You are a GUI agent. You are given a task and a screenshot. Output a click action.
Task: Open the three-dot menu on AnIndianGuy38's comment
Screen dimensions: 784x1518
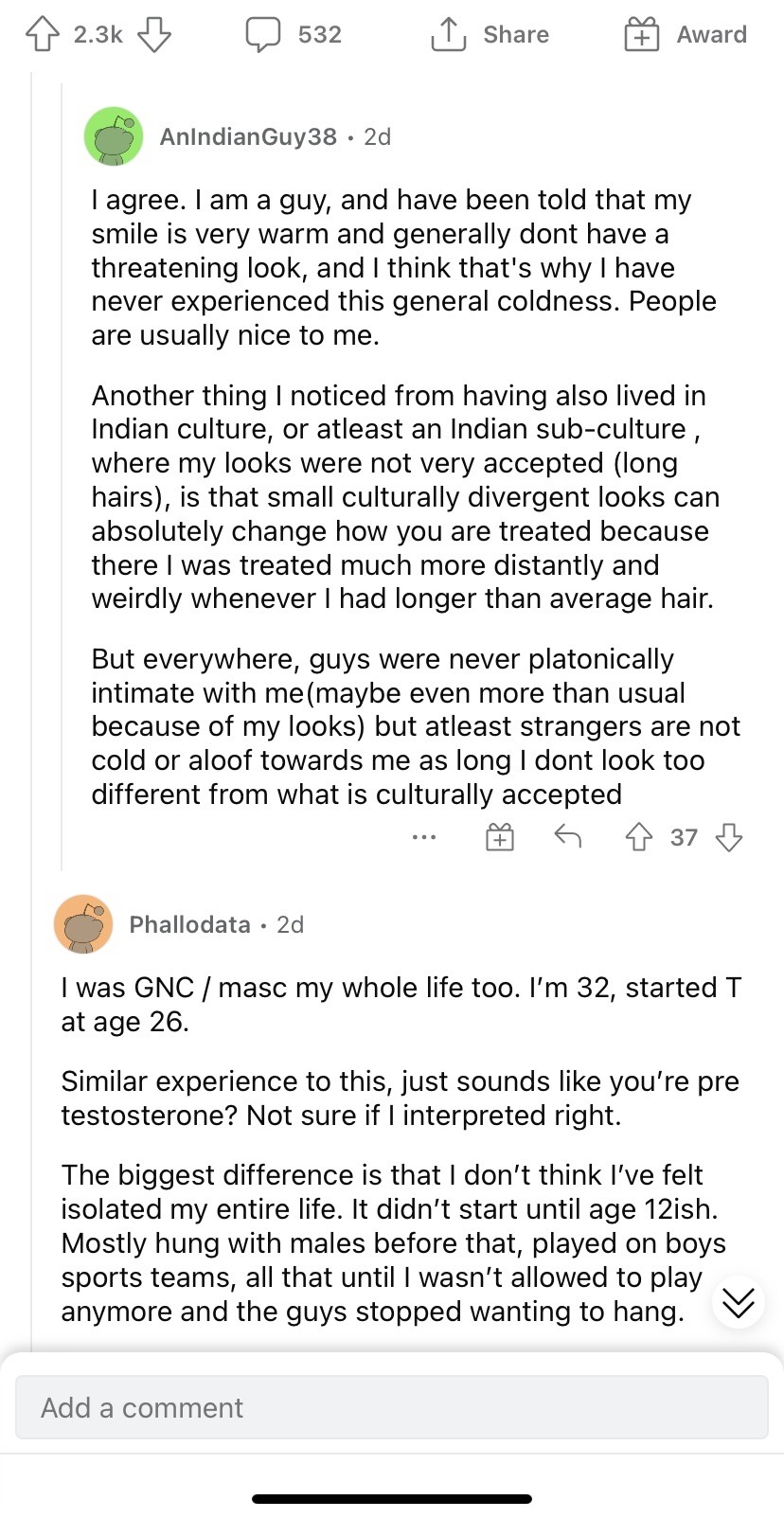424,837
